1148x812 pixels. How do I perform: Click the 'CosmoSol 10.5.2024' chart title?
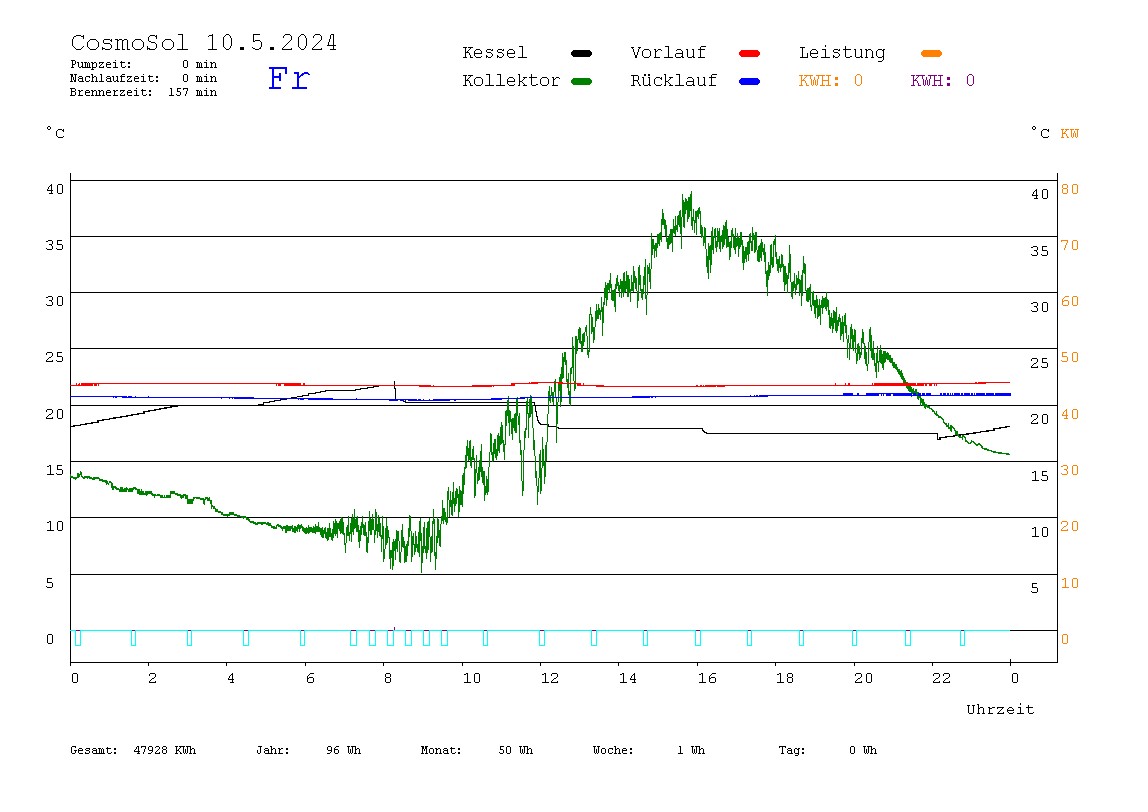point(204,42)
